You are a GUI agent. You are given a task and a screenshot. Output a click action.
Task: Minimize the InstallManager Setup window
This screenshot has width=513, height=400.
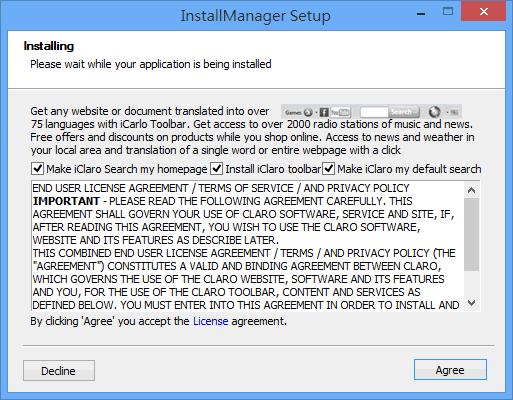421,14
